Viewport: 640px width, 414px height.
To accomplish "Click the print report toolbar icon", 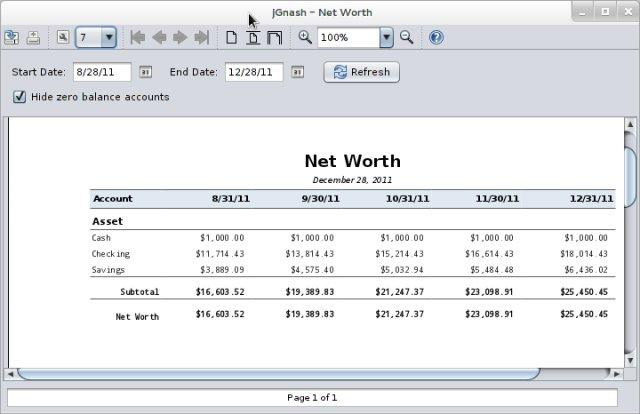I will pyautogui.click(x=33, y=38).
